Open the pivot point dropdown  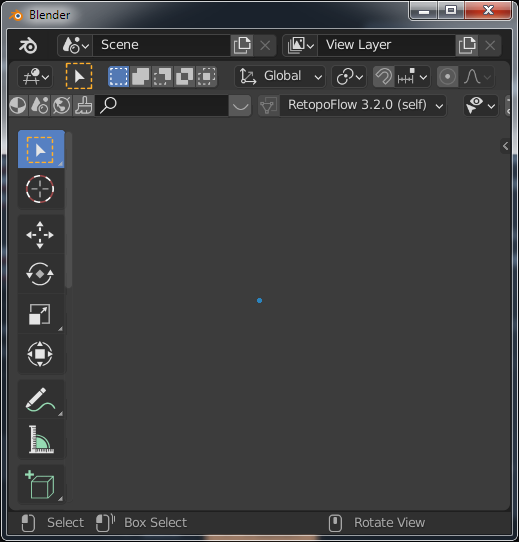pyautogui.click(x=349, y=76)
